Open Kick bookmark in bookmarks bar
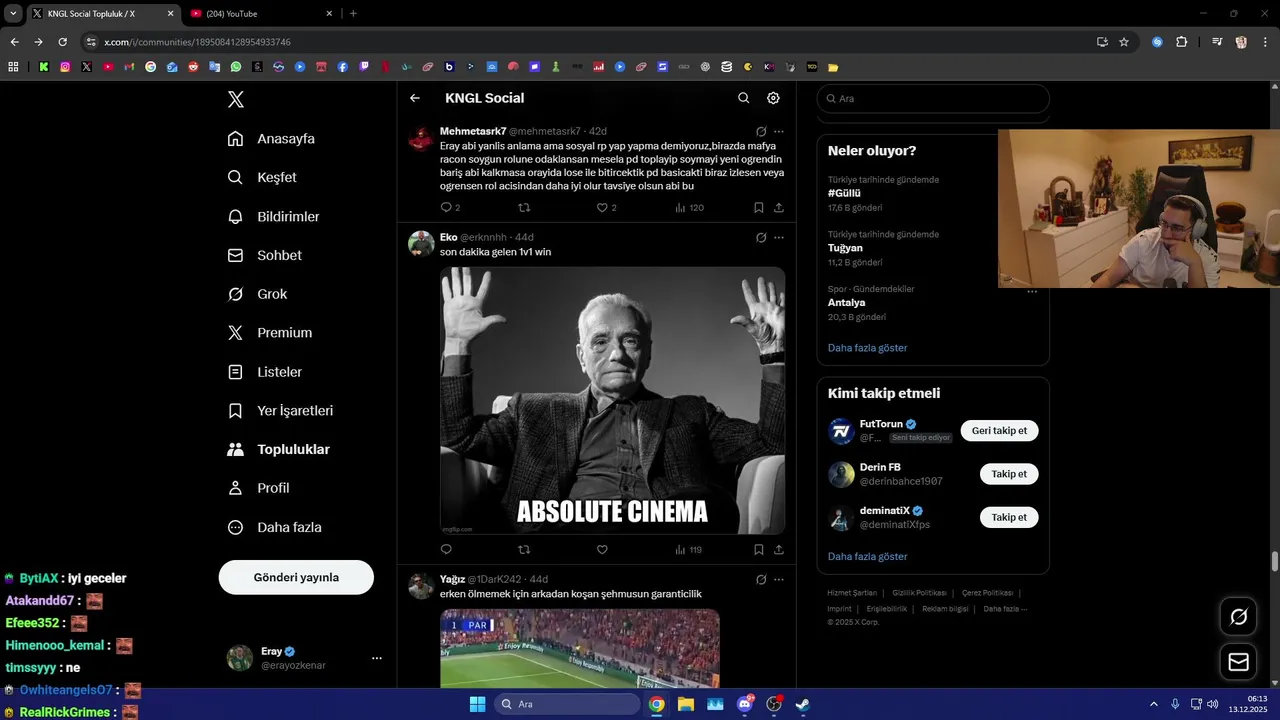1280x720 pixels. (44, 67)
